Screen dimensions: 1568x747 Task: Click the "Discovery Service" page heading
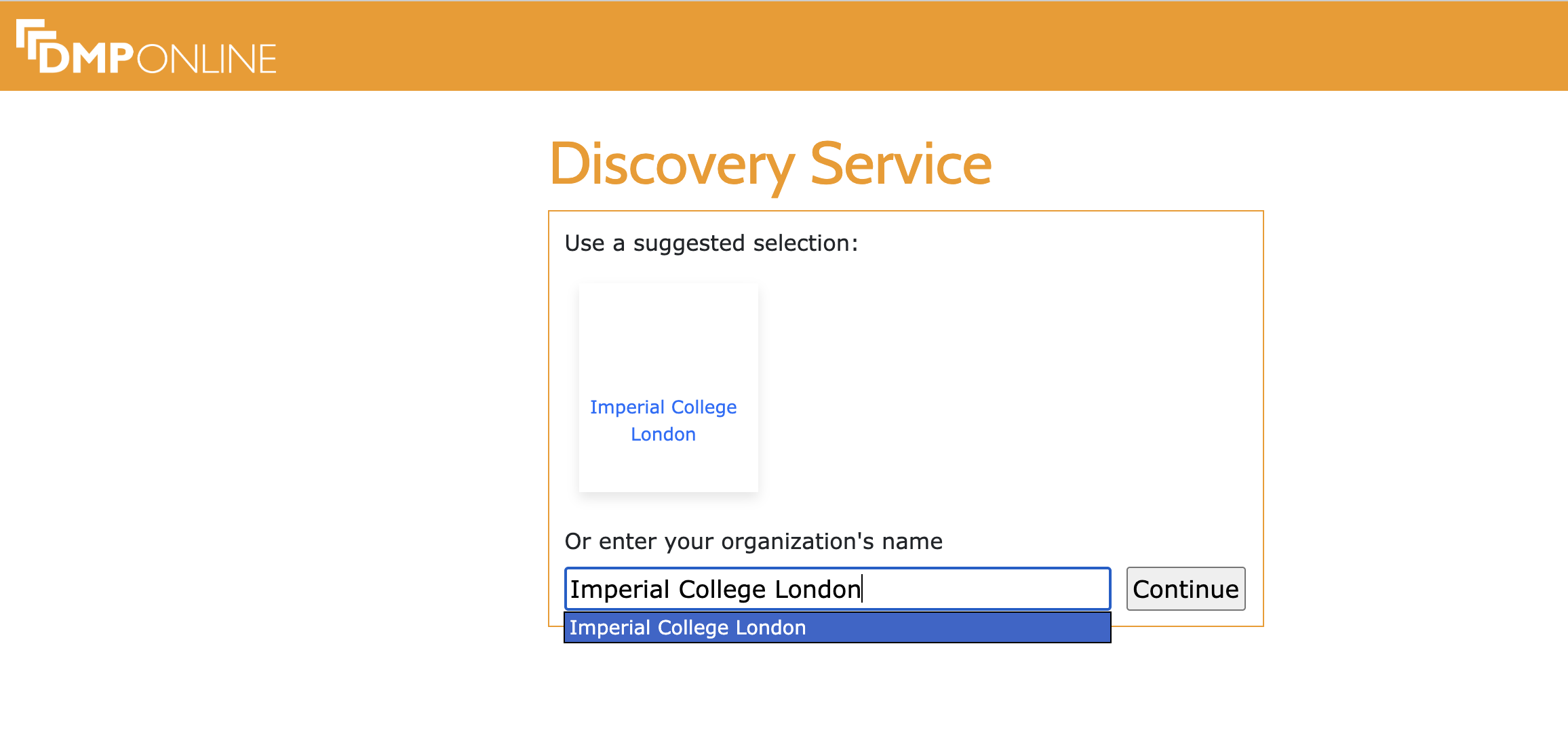pyautogui.click(x=770, y=164)
